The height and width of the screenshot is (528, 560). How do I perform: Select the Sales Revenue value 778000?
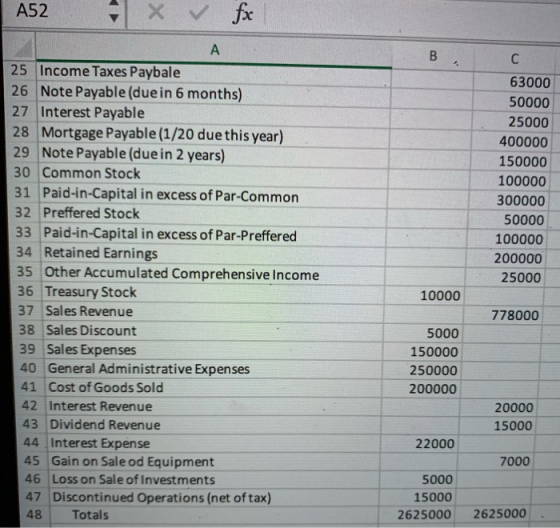[502, 315]
